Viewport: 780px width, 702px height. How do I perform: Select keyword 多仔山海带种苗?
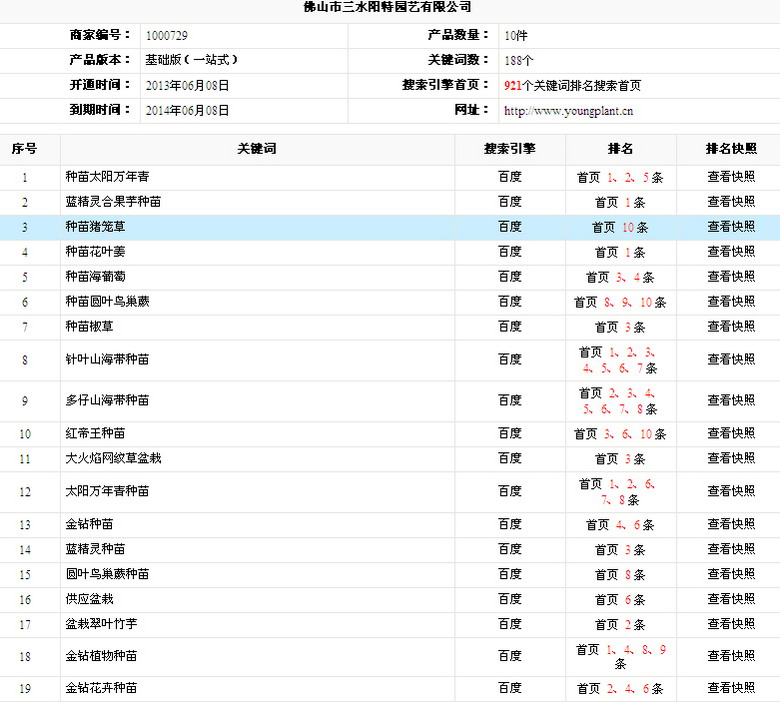pyautogui.click(x=107, y=401)
